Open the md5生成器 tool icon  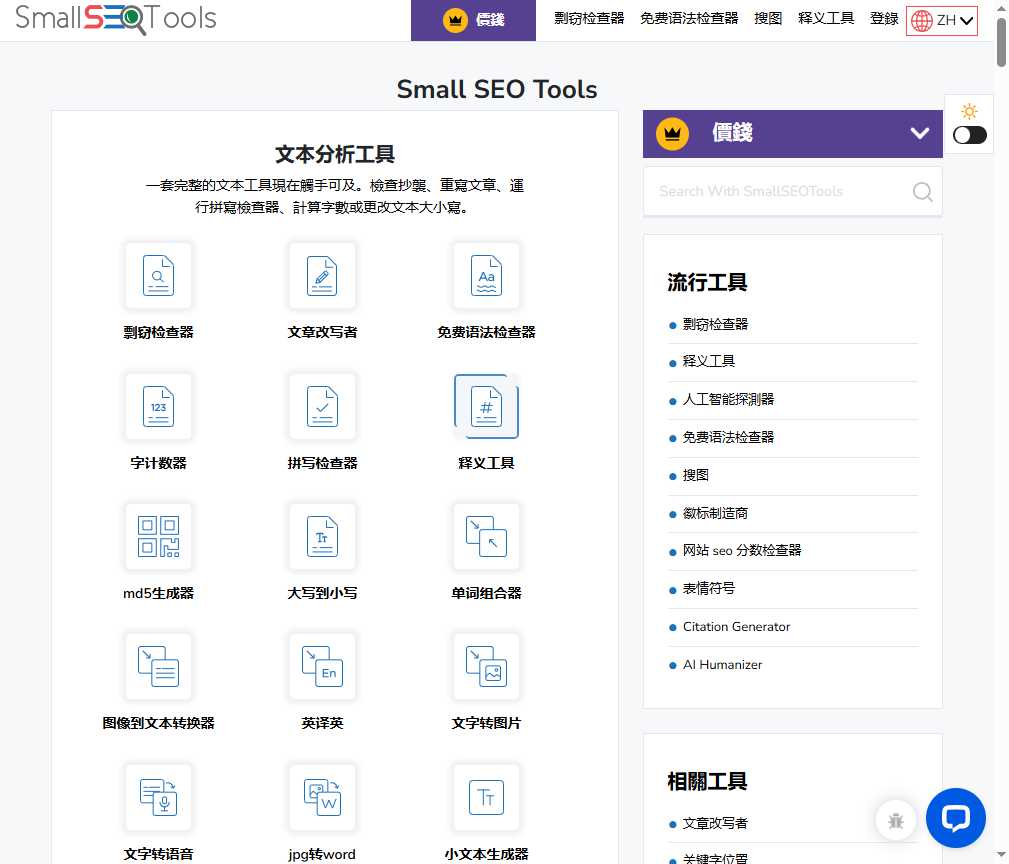coord(157,536)
